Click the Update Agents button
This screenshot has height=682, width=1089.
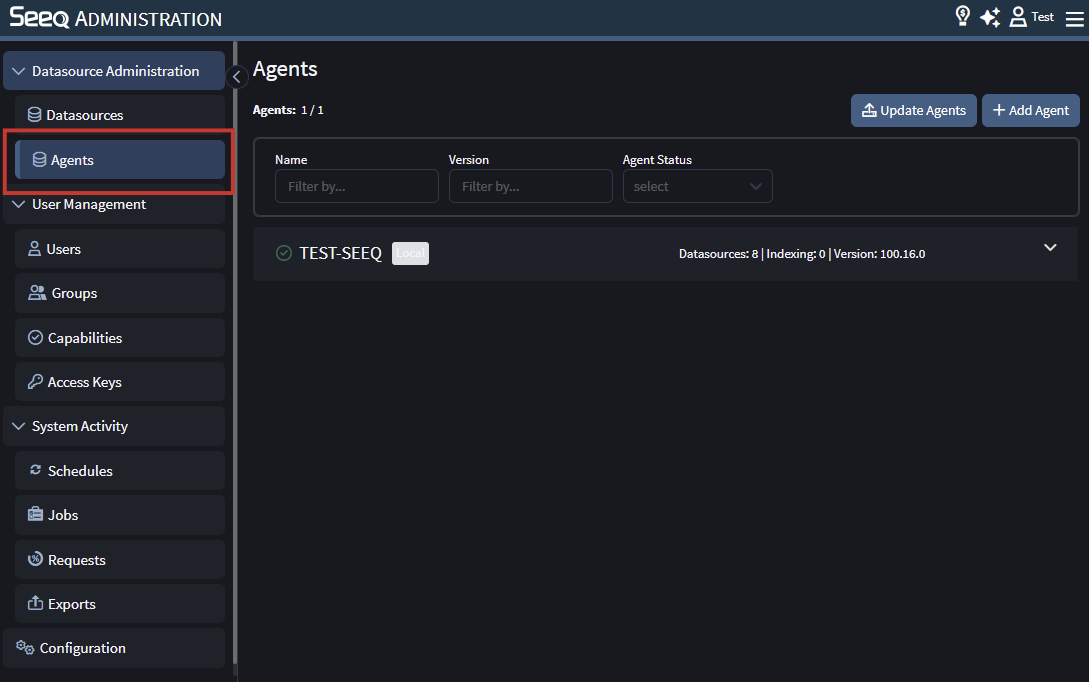coord(913,111)
